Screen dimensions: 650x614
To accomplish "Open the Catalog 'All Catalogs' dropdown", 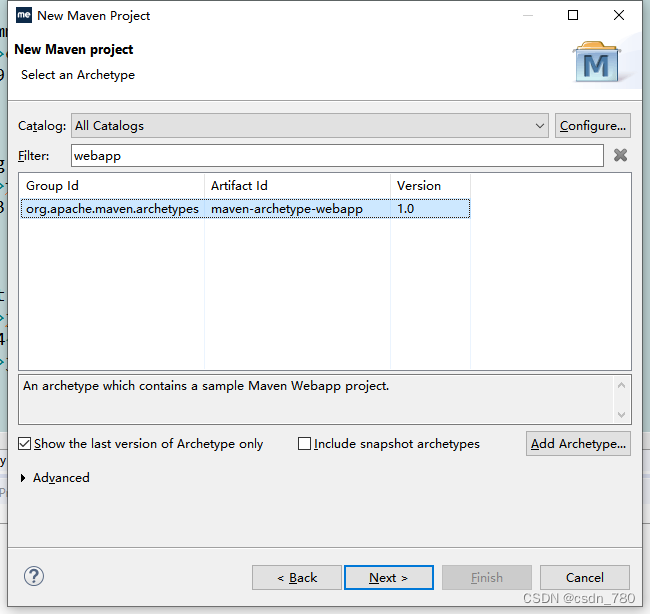I will click(x=310, y=126).
